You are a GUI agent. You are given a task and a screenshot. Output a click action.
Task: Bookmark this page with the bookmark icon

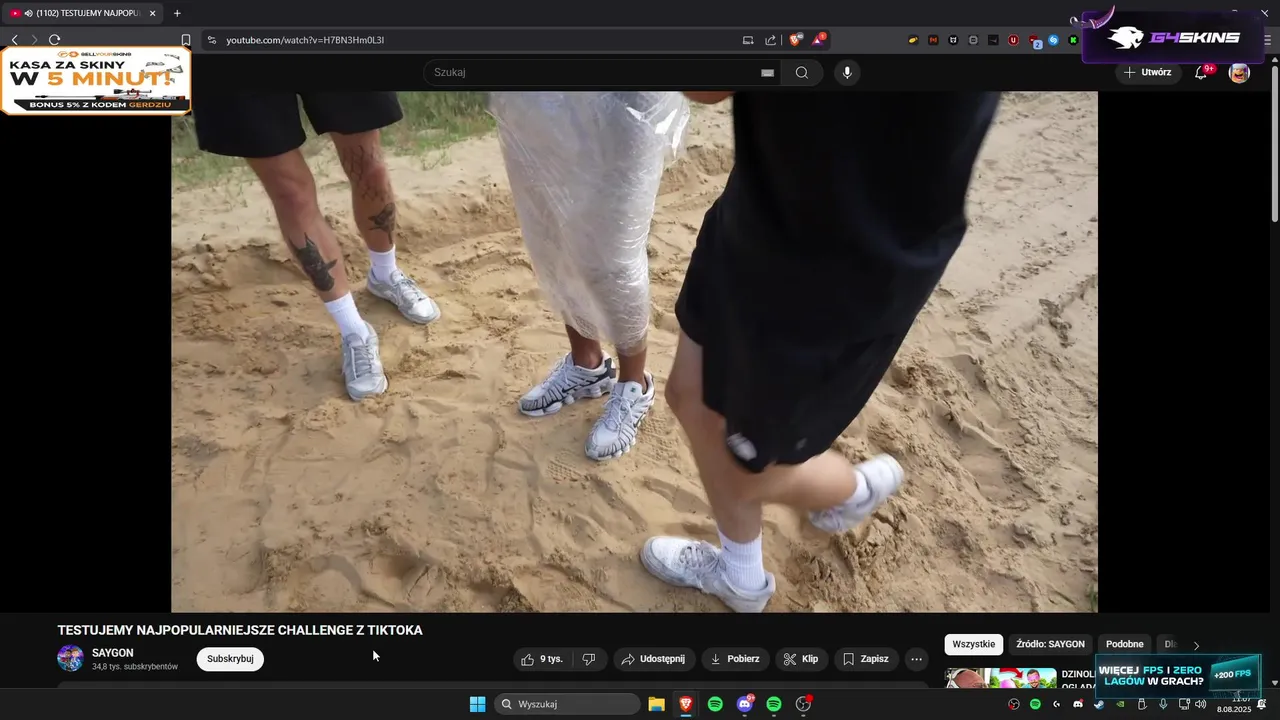[185, 40]
